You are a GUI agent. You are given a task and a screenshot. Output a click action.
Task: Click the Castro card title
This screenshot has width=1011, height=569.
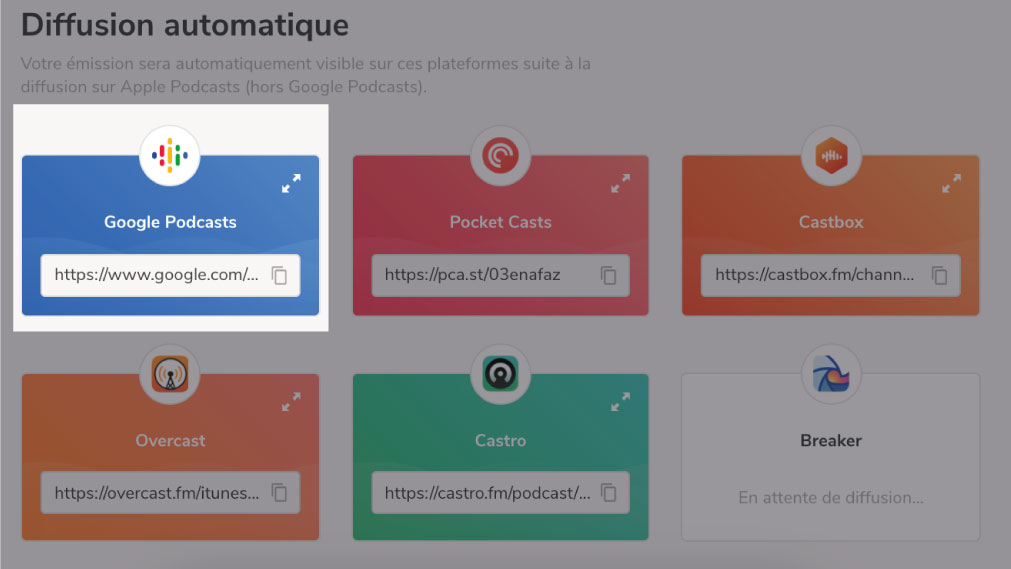(500, 441)
